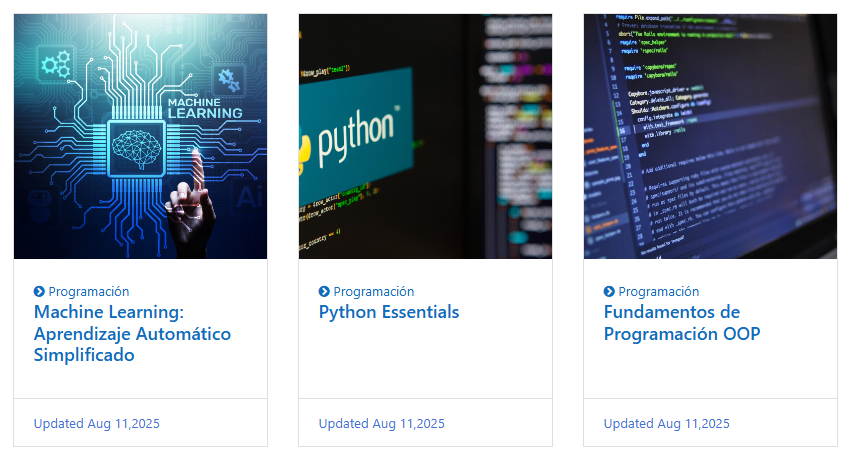851x459 pixels.
Task: Select Programación category on Machine Learning card
Action: 89,292
